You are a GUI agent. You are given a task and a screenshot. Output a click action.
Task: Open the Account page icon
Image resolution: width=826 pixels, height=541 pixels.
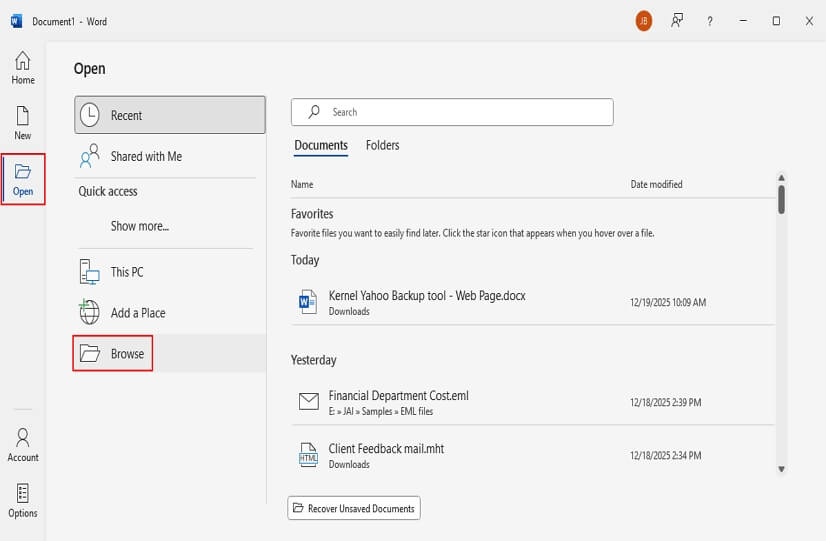[22, 445]
